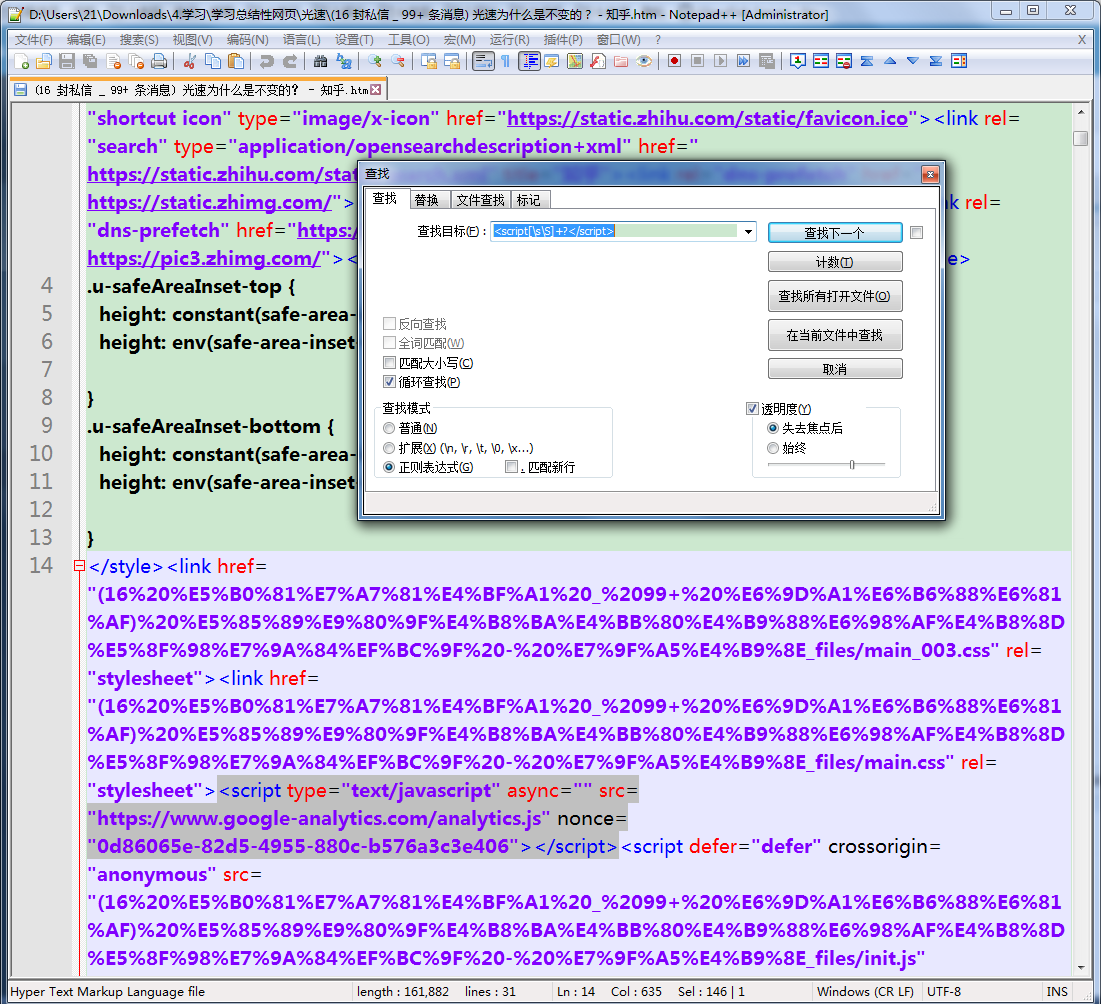Click Windows (CR LF) in status bar

865,991
